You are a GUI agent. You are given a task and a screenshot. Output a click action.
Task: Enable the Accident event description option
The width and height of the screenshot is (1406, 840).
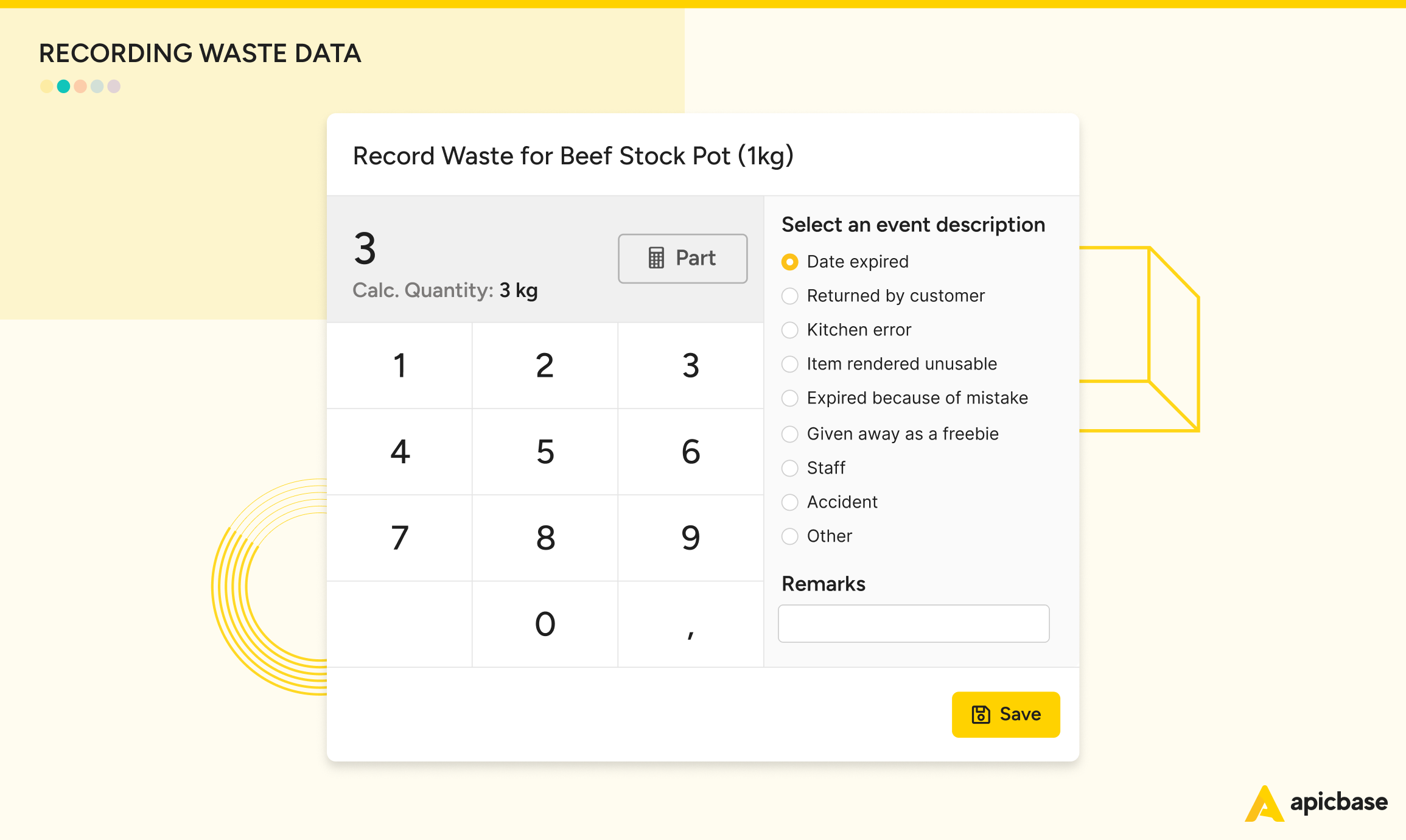point(791,501)
